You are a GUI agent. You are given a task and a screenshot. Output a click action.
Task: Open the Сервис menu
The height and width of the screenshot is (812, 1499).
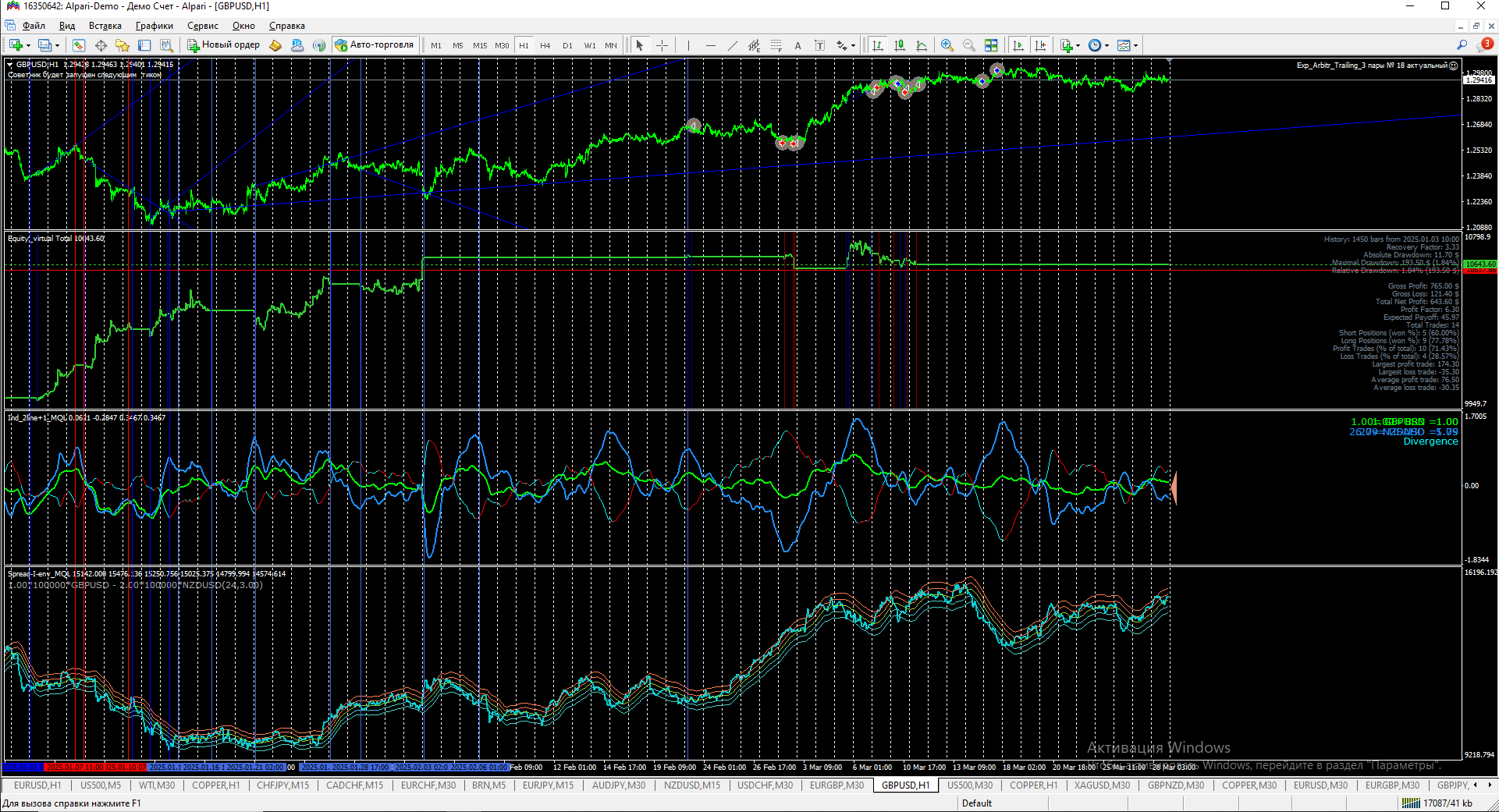pos(203,26)
